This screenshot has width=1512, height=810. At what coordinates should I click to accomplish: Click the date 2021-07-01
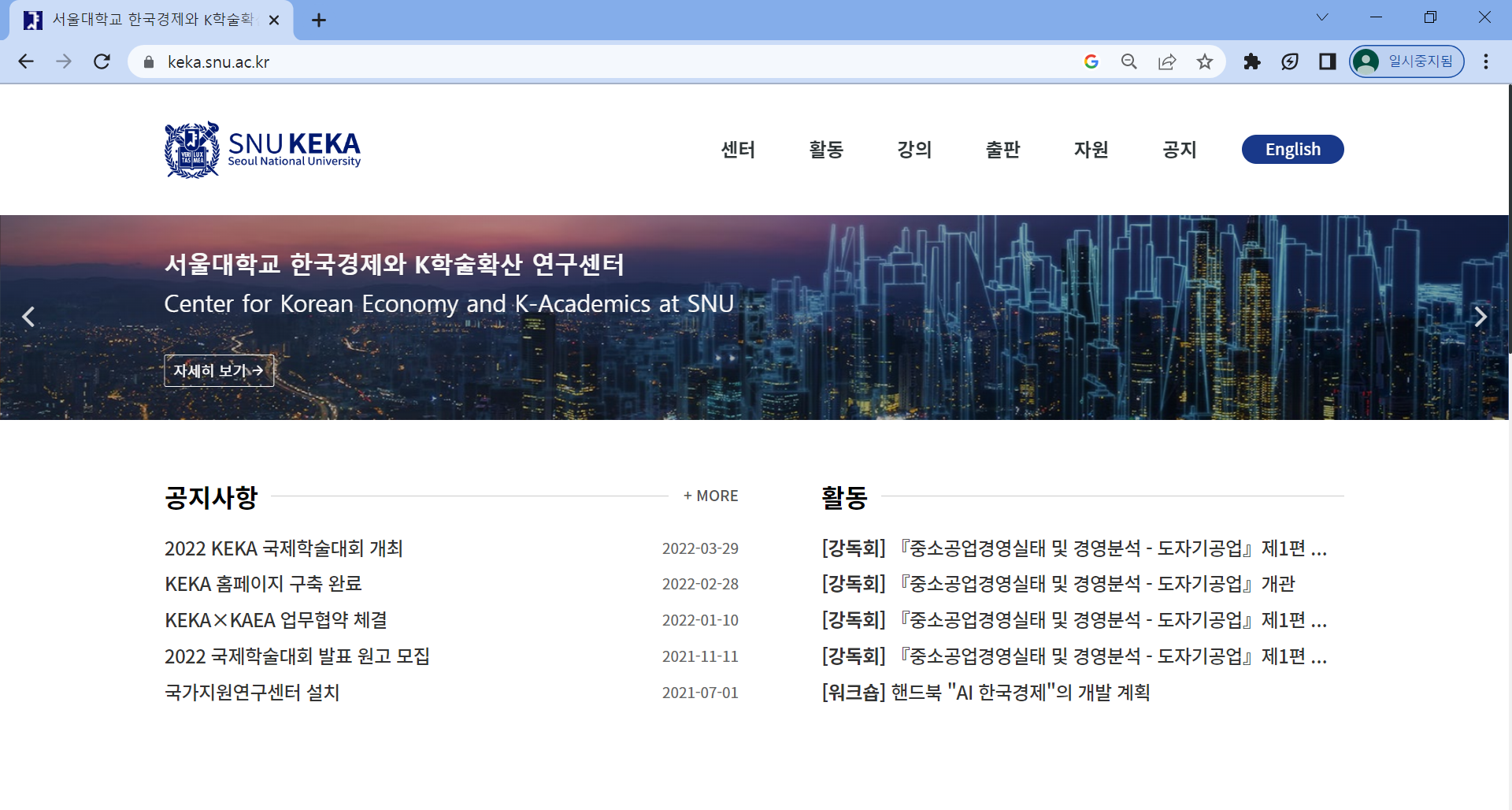coord(700,693)
